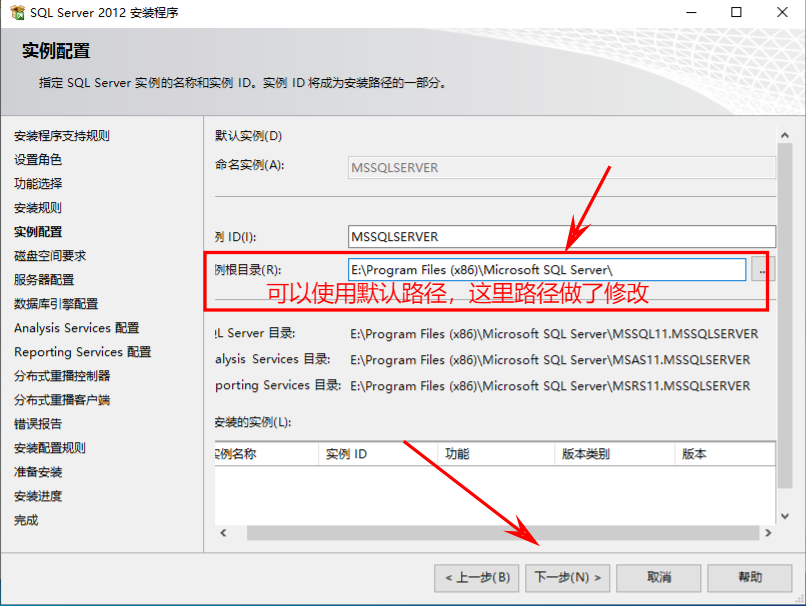Click the horizontal scrollbar left arrow

pos(223,533)
